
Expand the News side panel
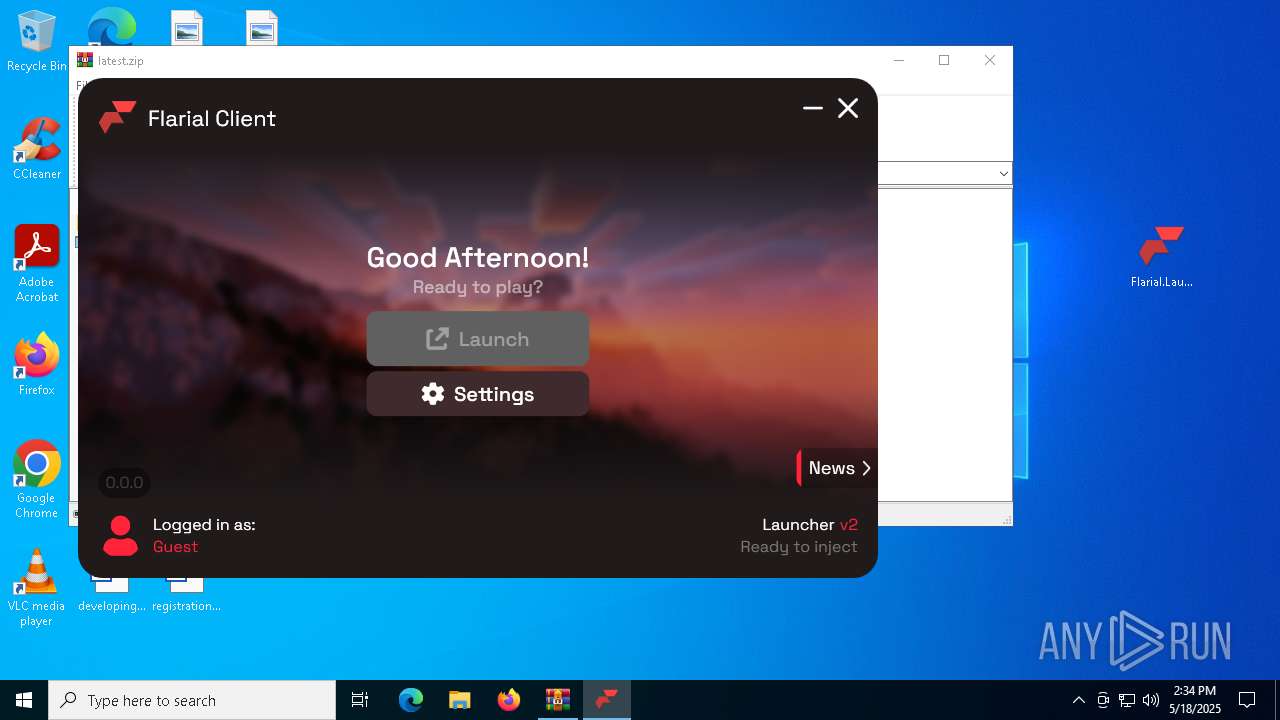point(837,468)
